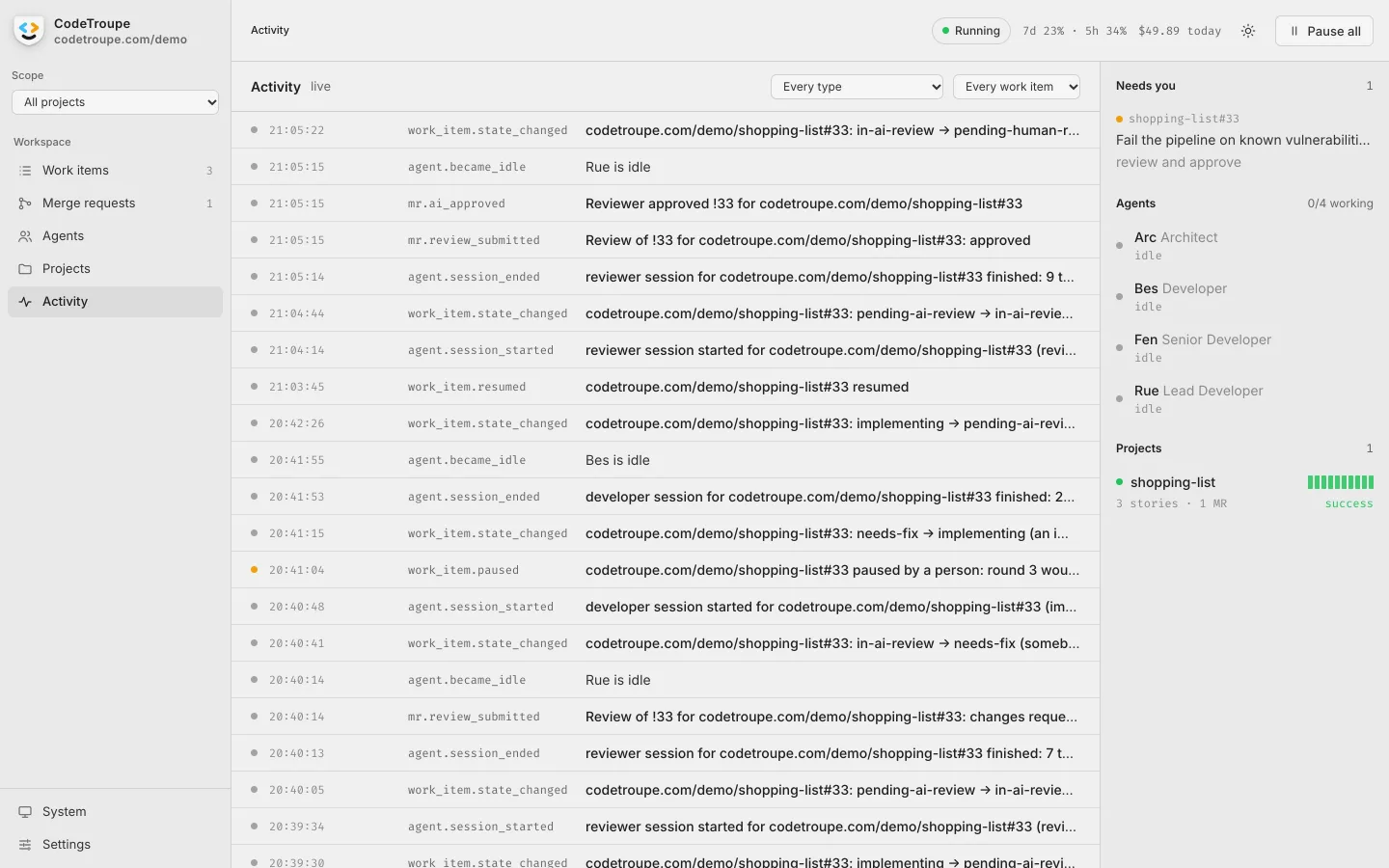The width and height of the screenshot is (1389, 868).
Task: Open the shopping-list project entry
Action: coord(1244,492)
